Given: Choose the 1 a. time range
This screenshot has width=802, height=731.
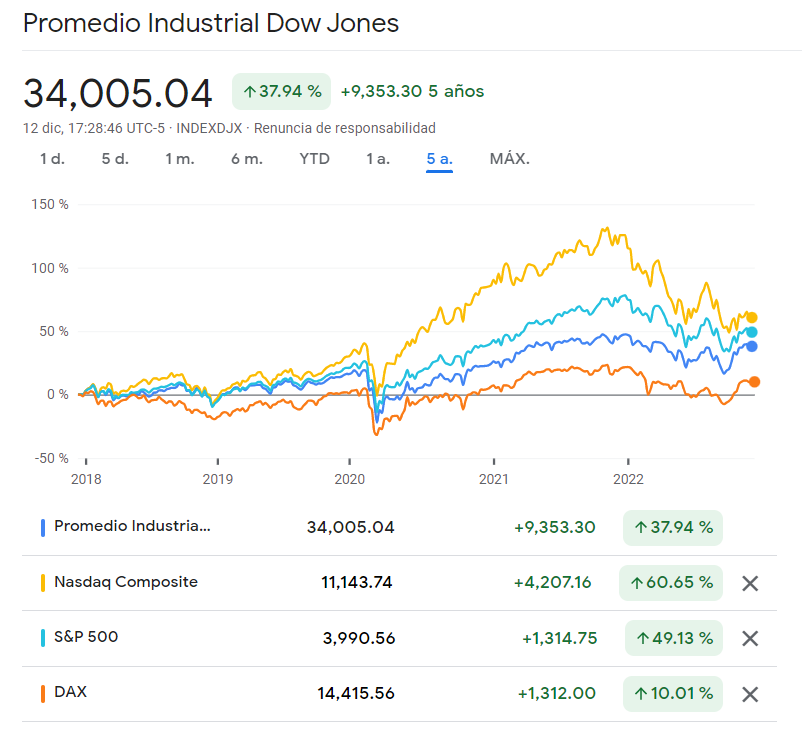Looking at the screenshot, I should point(378,159).
